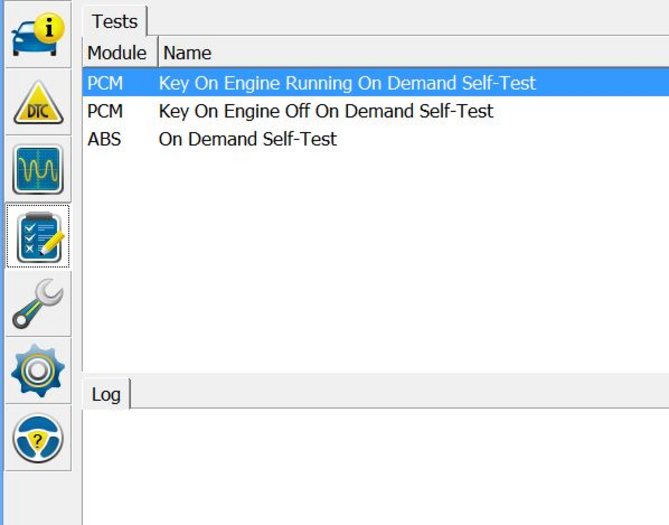The width and height of the screenshot is (669, 525).
Task: Open the live data waveform icon
Action: point(38,169)
